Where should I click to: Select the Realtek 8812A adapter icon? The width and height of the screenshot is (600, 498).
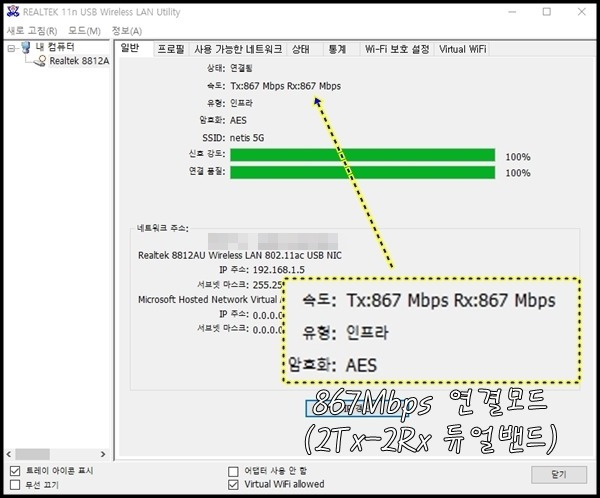point(40,61)
